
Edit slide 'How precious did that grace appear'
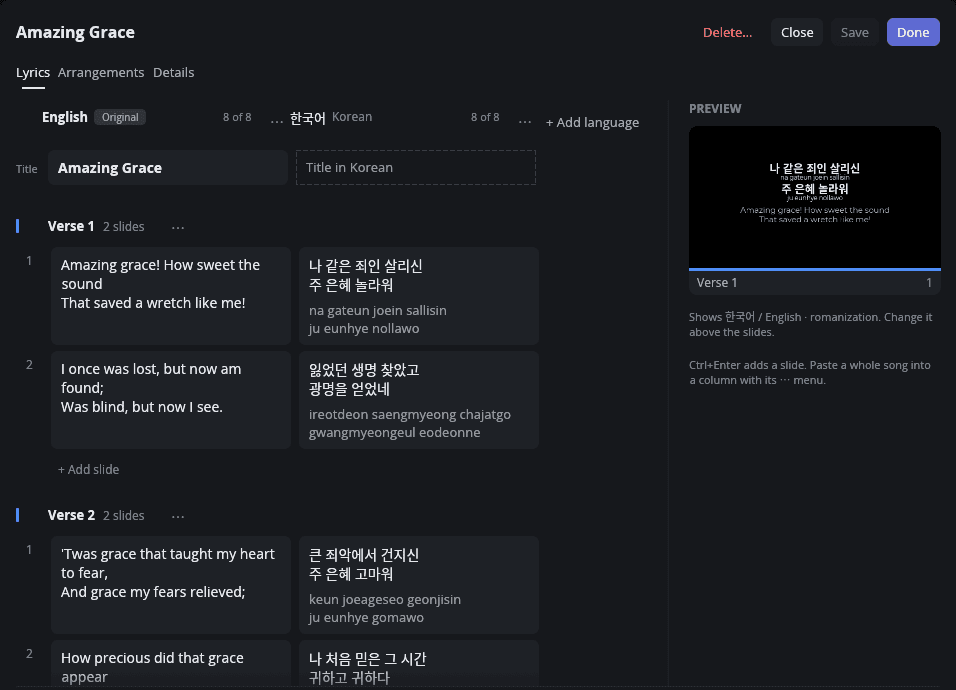[171, 665]
